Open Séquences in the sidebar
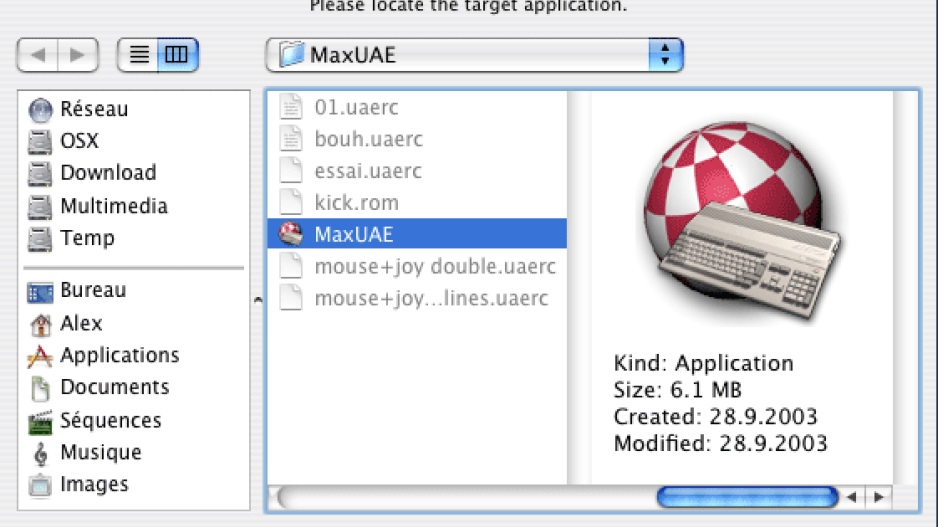The height and width of the screenshot is (527, 938). 95,421
